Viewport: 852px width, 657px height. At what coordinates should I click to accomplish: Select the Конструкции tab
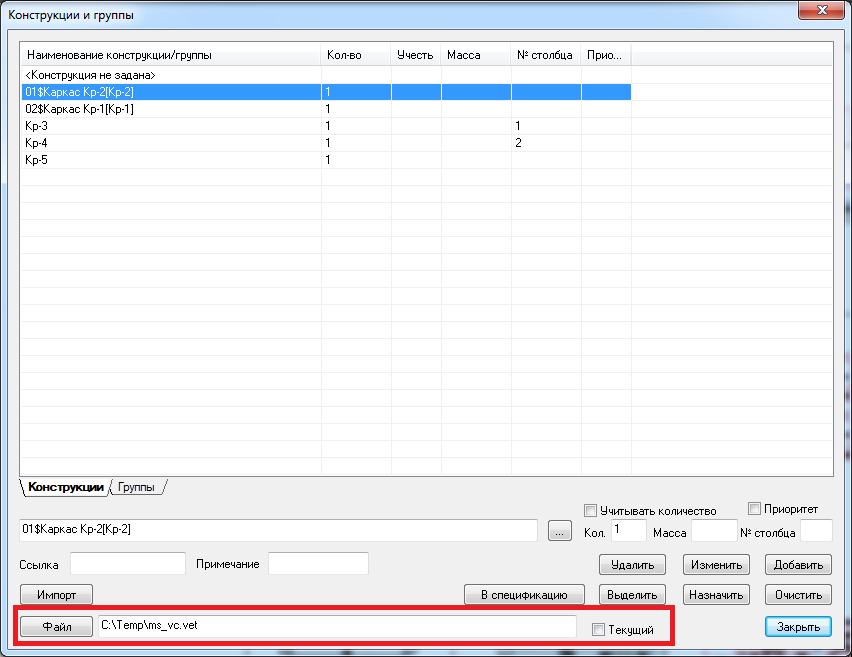pyautogui.click(x=65, y=487)
